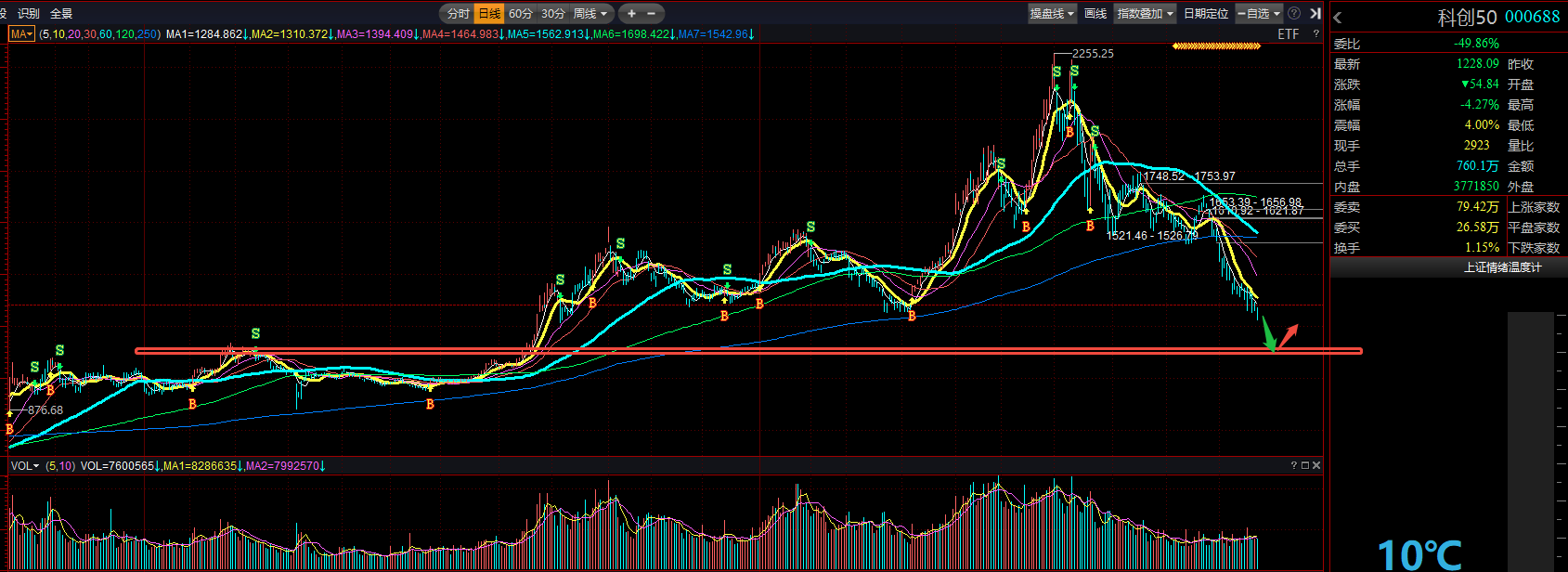Open the 自选 watchlist dropdown
This screenshot has height=572, width=1568.
[1259, 13]
